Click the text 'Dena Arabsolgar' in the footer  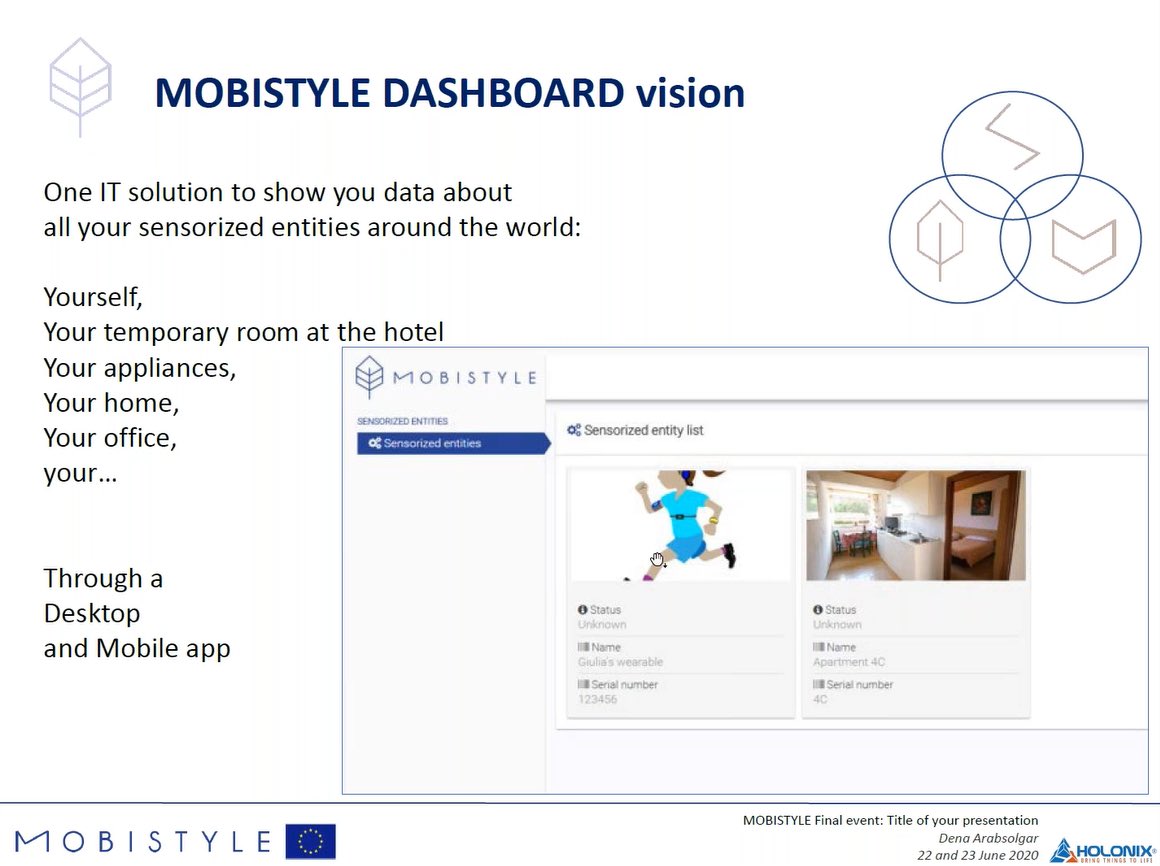988,838
